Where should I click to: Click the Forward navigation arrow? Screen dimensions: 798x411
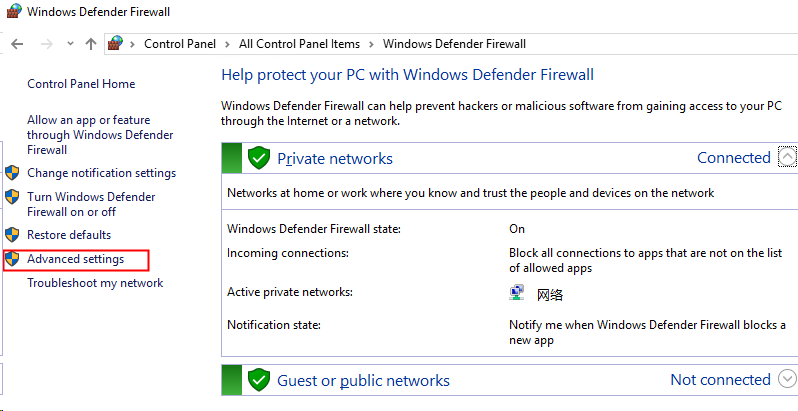pyautogui.click(x=45, y=44)
